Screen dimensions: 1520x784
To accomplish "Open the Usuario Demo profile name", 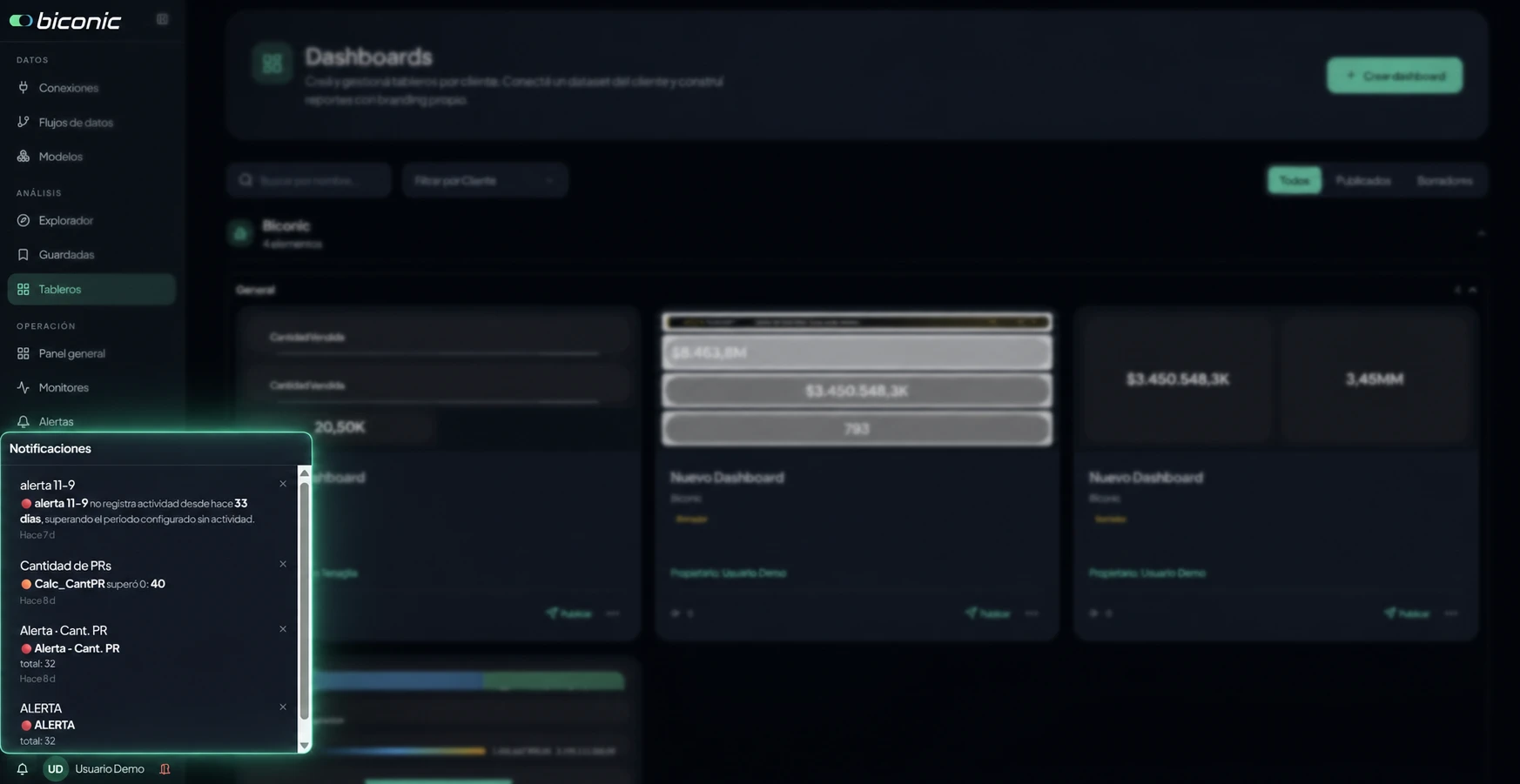I will (x=110, y=769).
